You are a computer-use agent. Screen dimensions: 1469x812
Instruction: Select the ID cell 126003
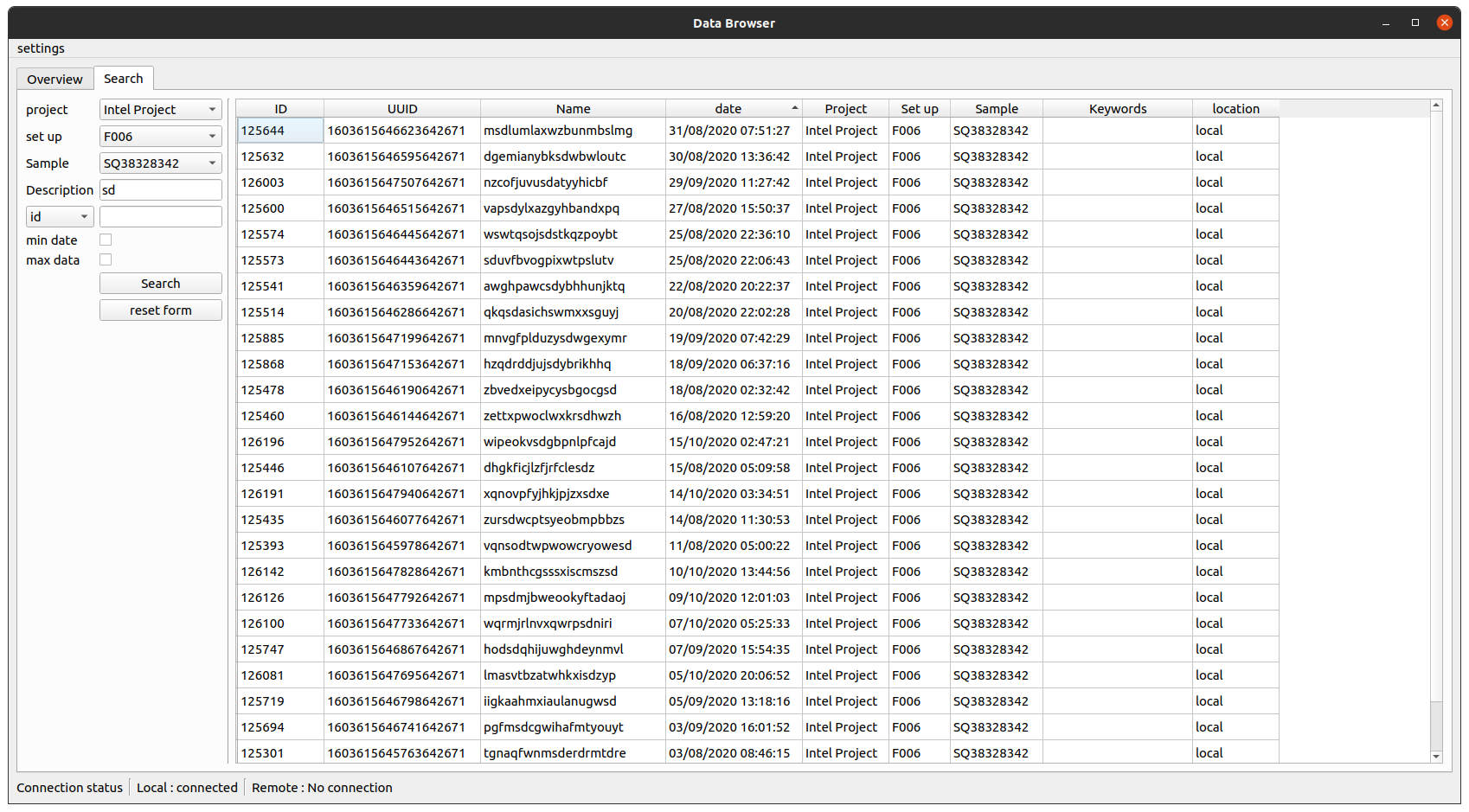[280, 182]
